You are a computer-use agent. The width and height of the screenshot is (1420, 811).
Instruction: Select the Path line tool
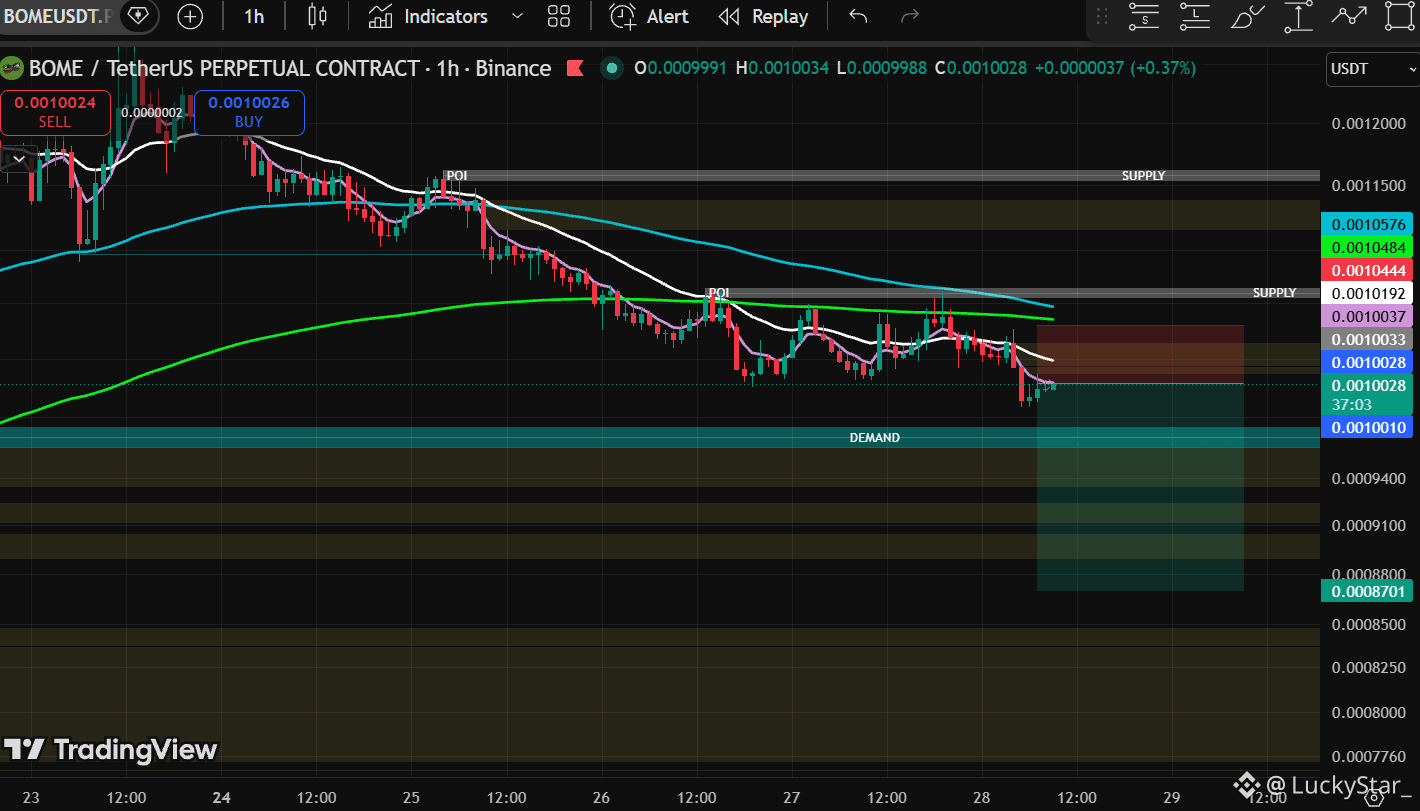coord(1350,16)
